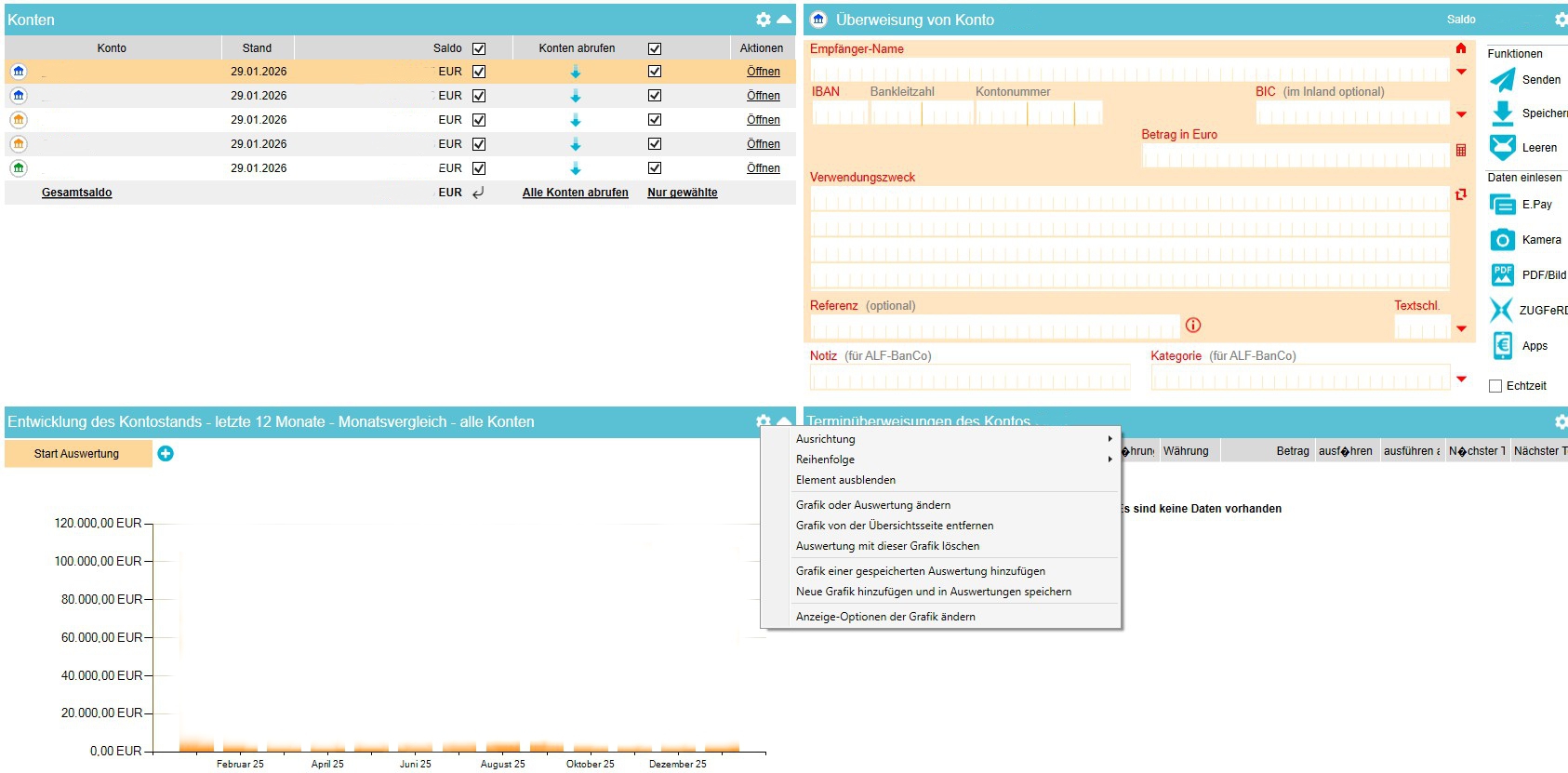The image size is (1568, 773).
Task: Choose Element ausblenden from the context menu
Action: pos(845,480)
